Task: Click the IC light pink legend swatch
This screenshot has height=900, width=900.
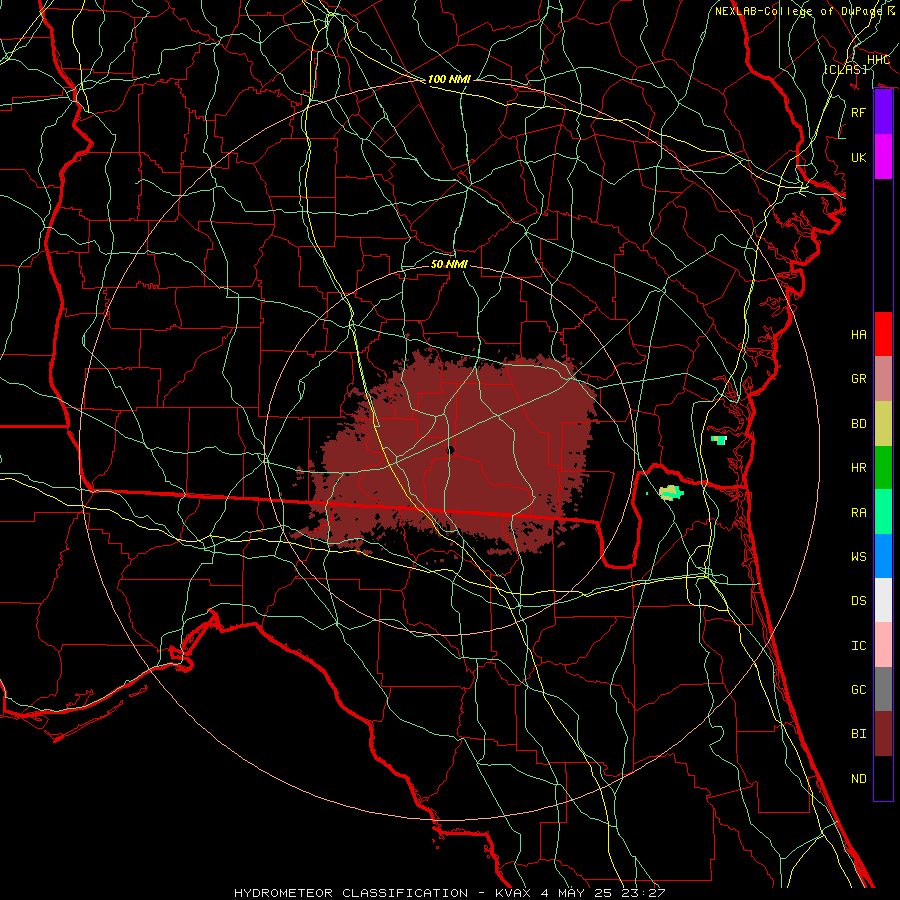Action: click(x=883, y=645)
